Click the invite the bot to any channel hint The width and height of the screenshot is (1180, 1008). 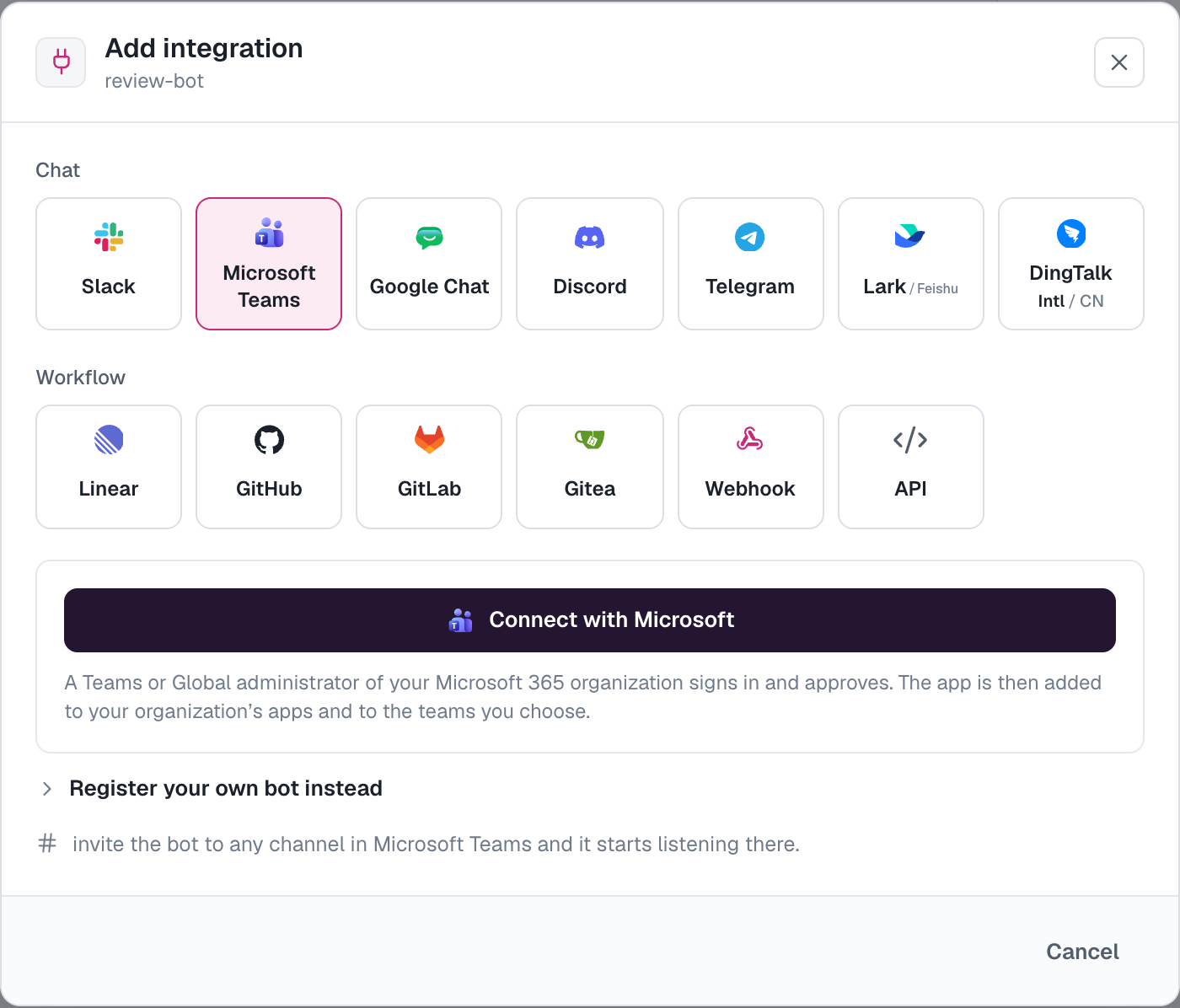436,844
